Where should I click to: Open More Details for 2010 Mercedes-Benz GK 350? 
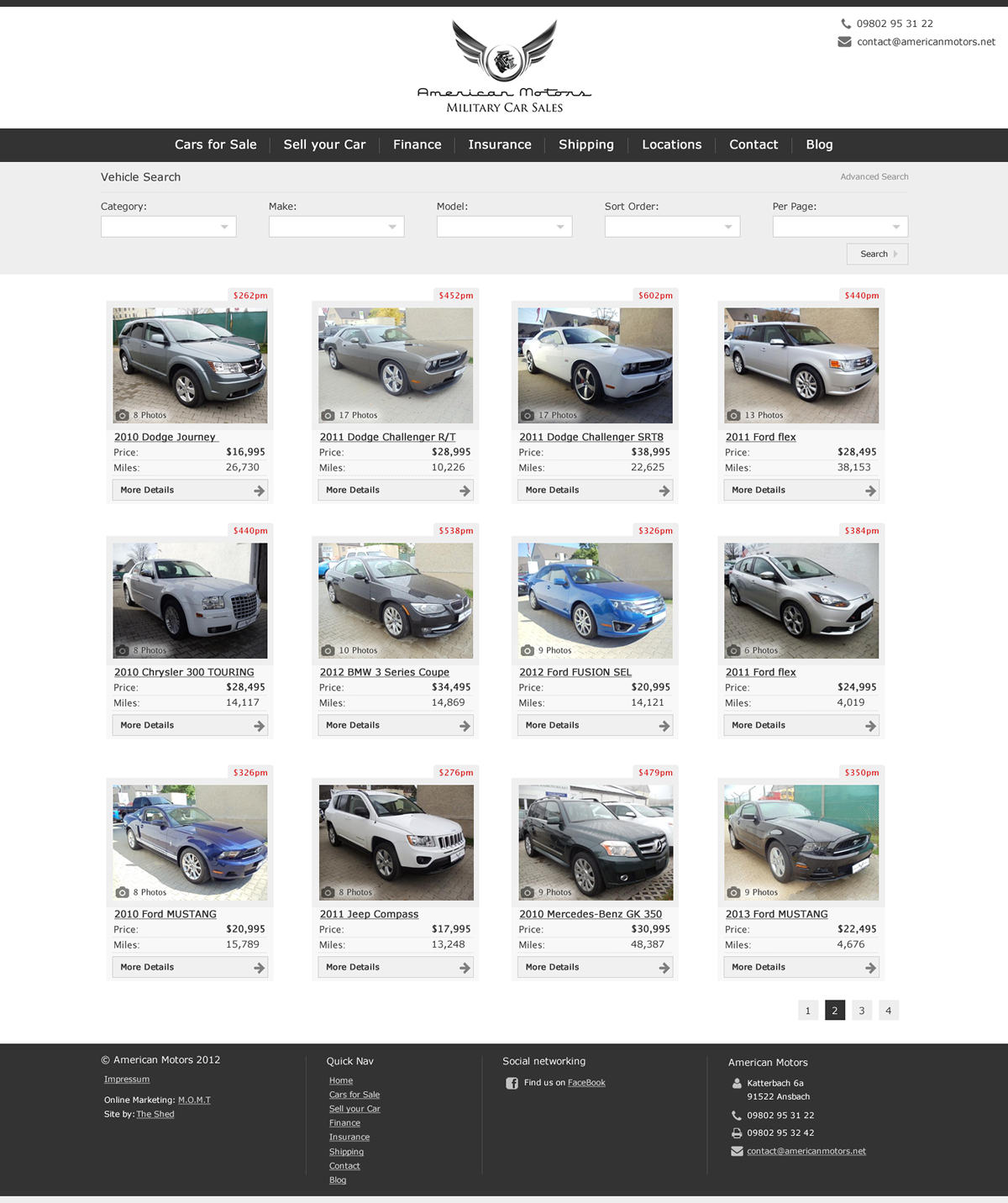(596, 967)
